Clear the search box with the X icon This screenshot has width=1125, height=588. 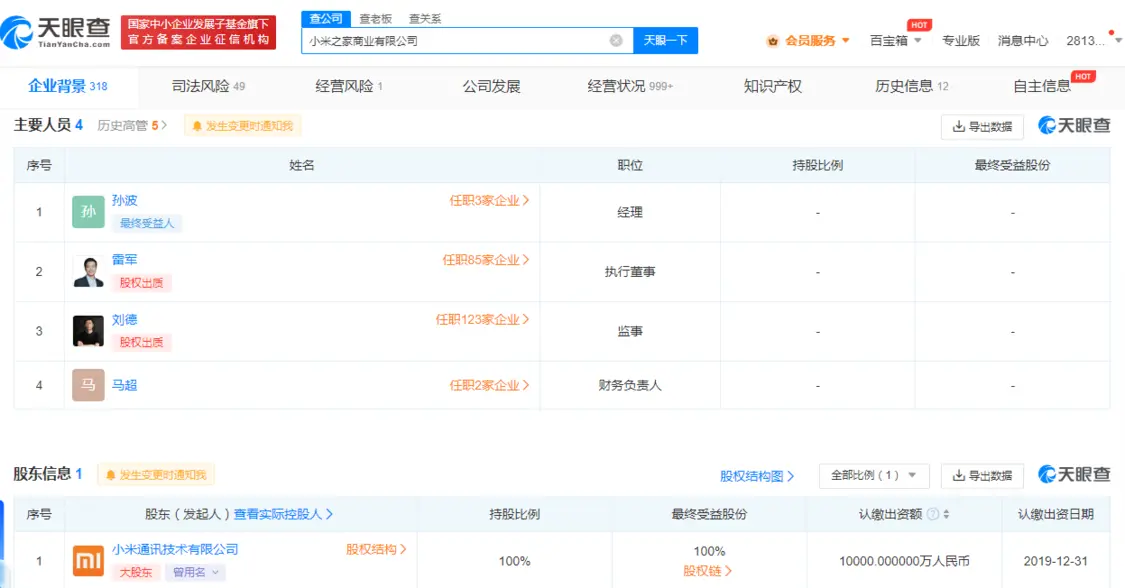(x=616, y=41)
